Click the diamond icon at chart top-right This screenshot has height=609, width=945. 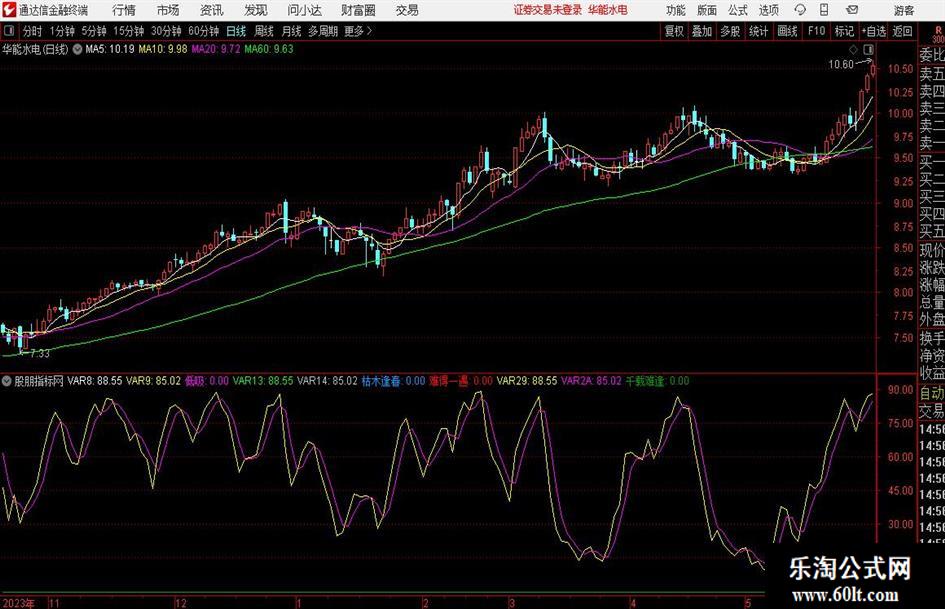[x=853, y=49]
